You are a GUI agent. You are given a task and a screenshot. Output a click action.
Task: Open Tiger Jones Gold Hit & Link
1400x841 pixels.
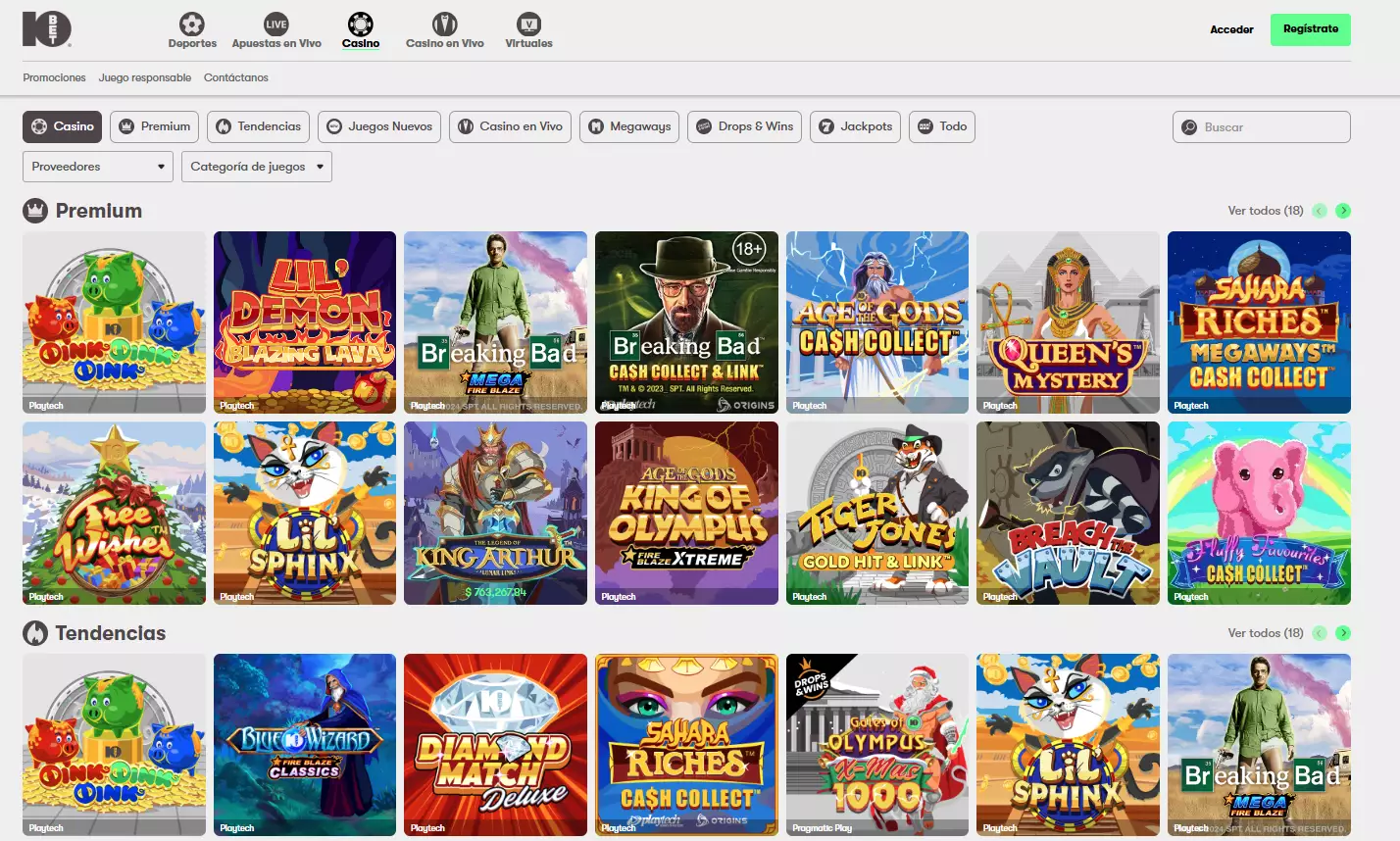[877, 514]
